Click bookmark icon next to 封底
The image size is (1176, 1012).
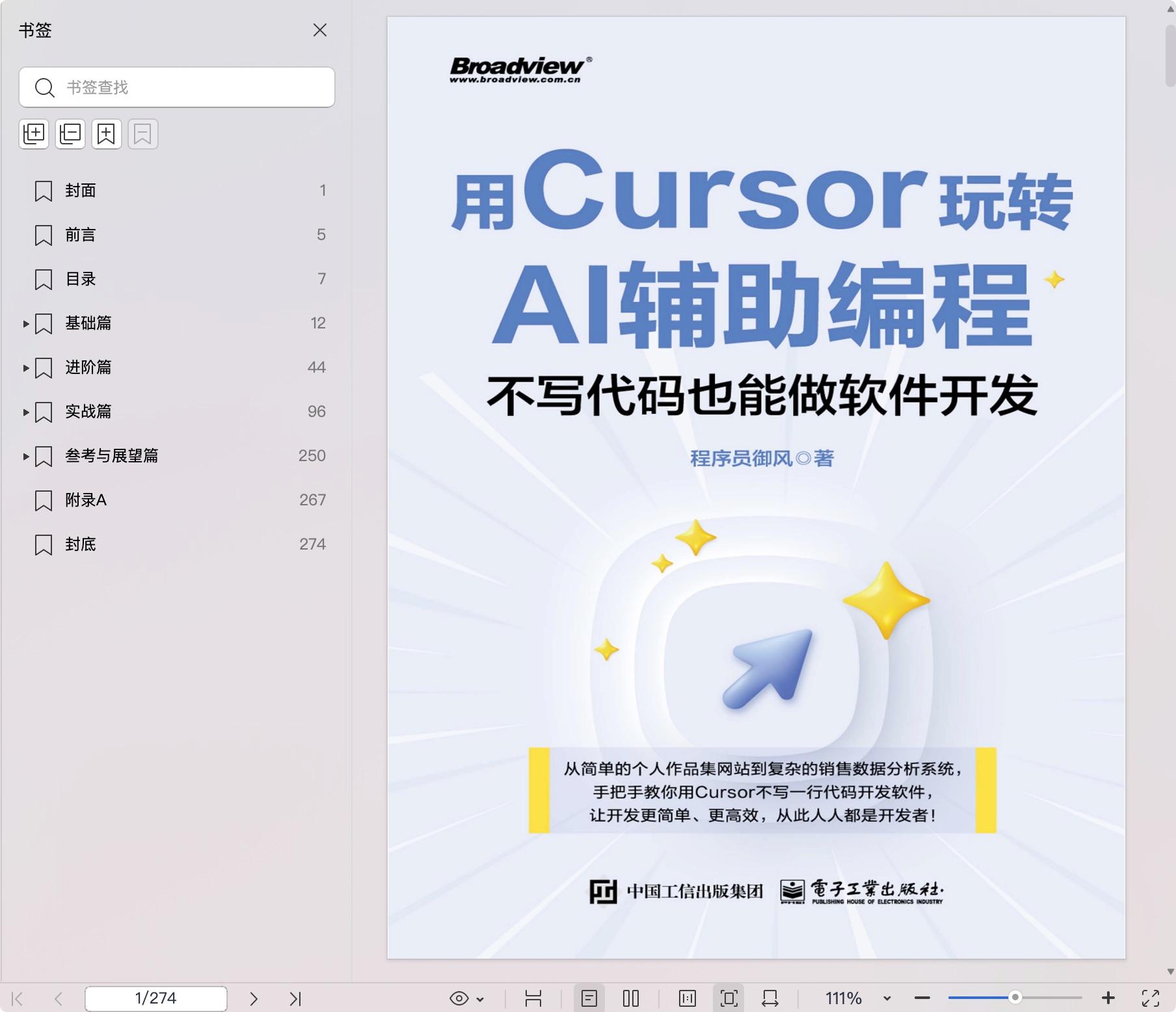44,545
